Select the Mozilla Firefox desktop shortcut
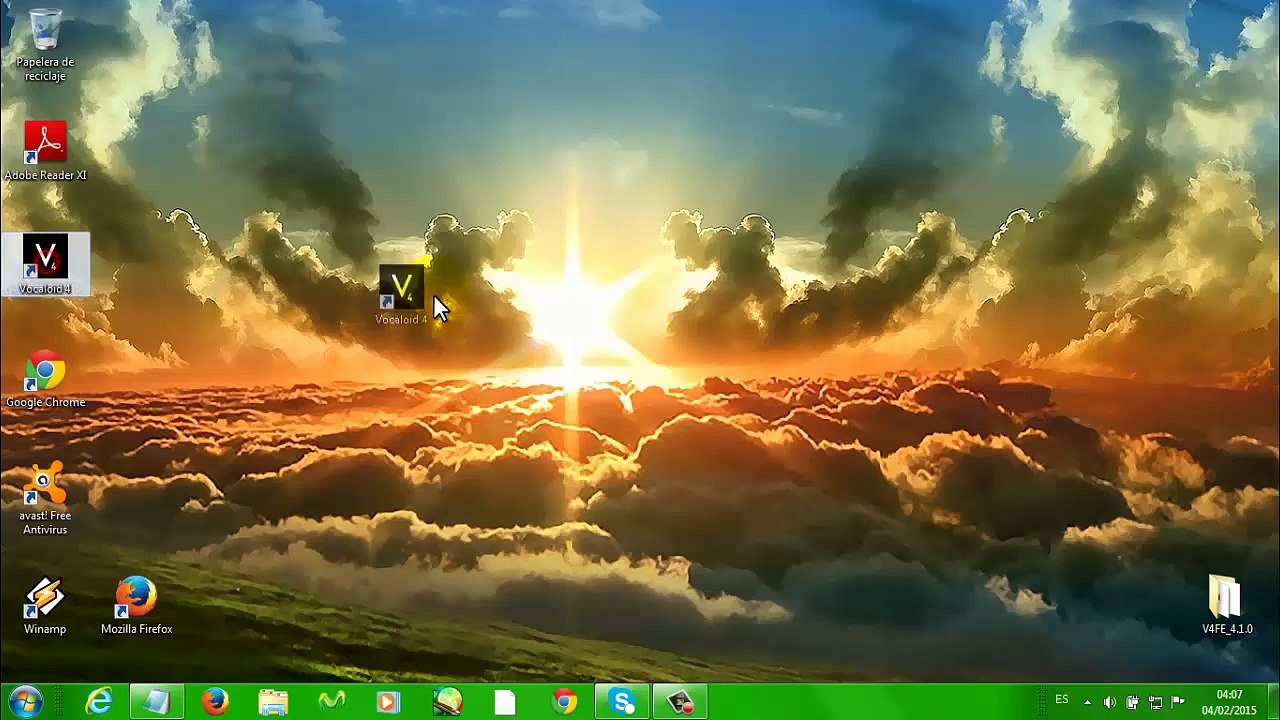Screen dimensions: 1280x720 (x=136, y=606)
